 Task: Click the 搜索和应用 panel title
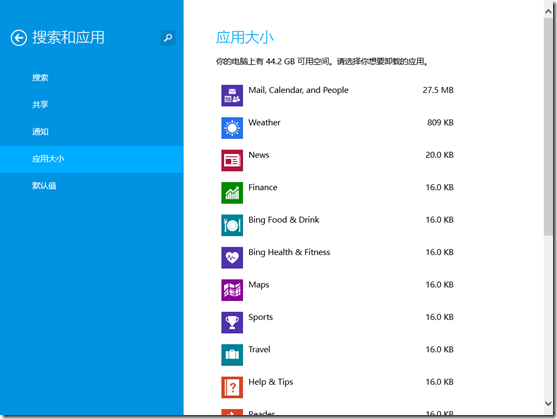click(69, 38)
